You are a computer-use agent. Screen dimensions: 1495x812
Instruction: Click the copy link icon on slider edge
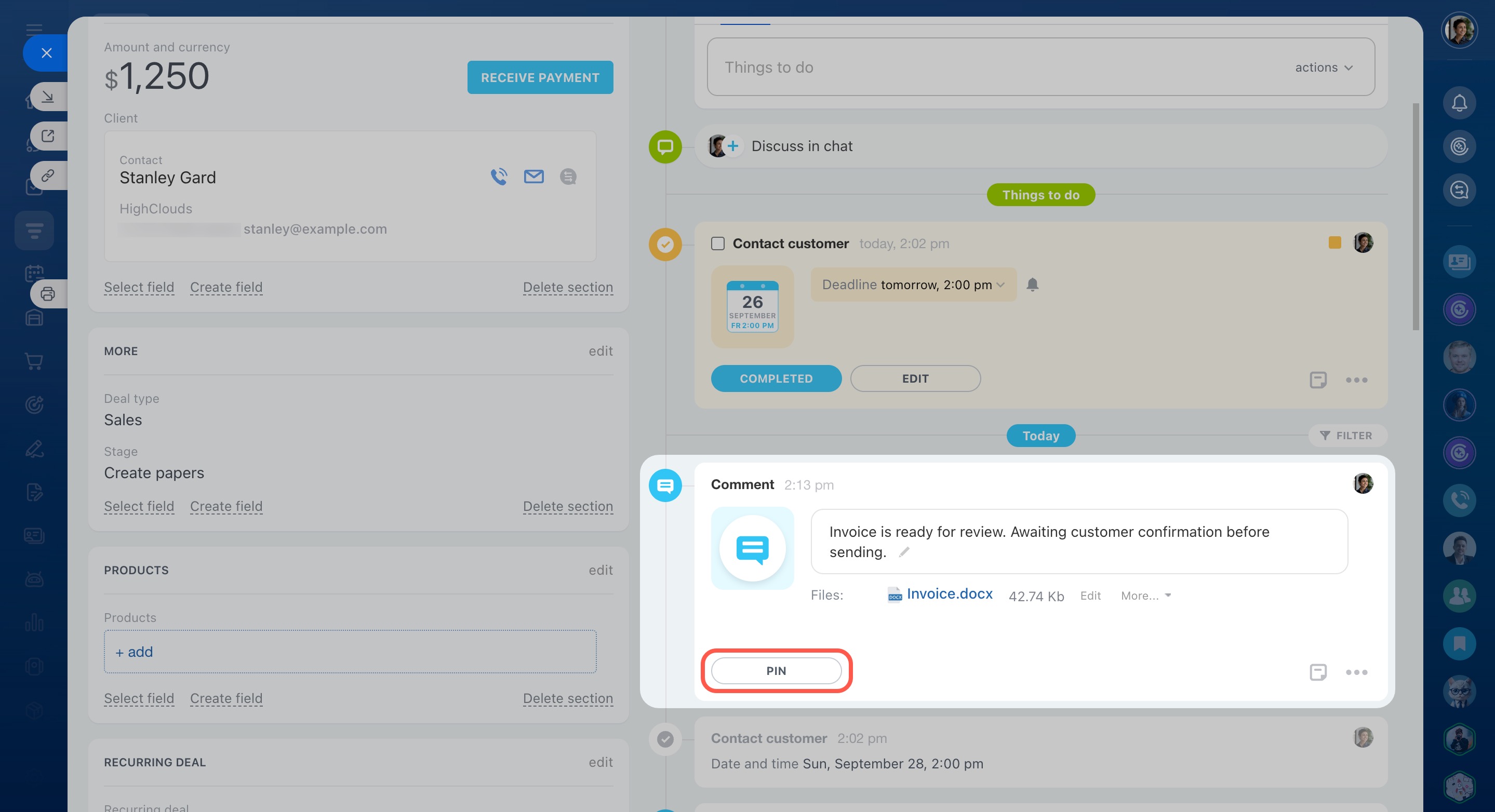(48, 175)
